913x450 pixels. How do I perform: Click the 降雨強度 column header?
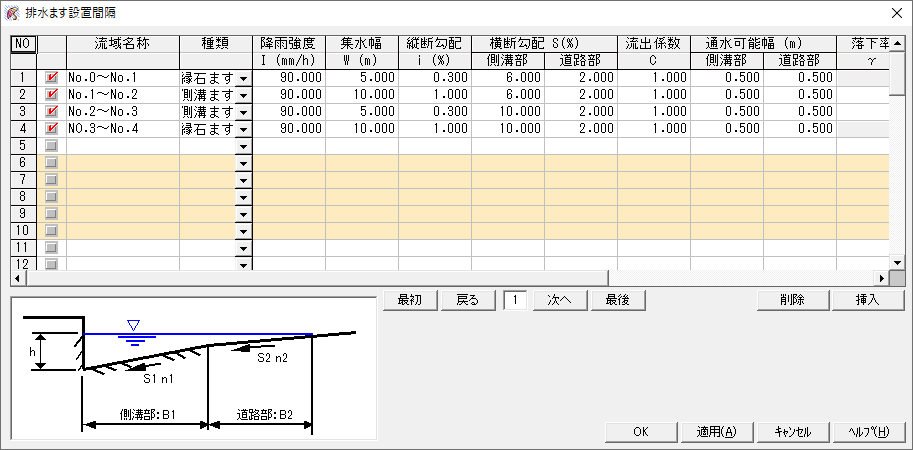[289, 44]
